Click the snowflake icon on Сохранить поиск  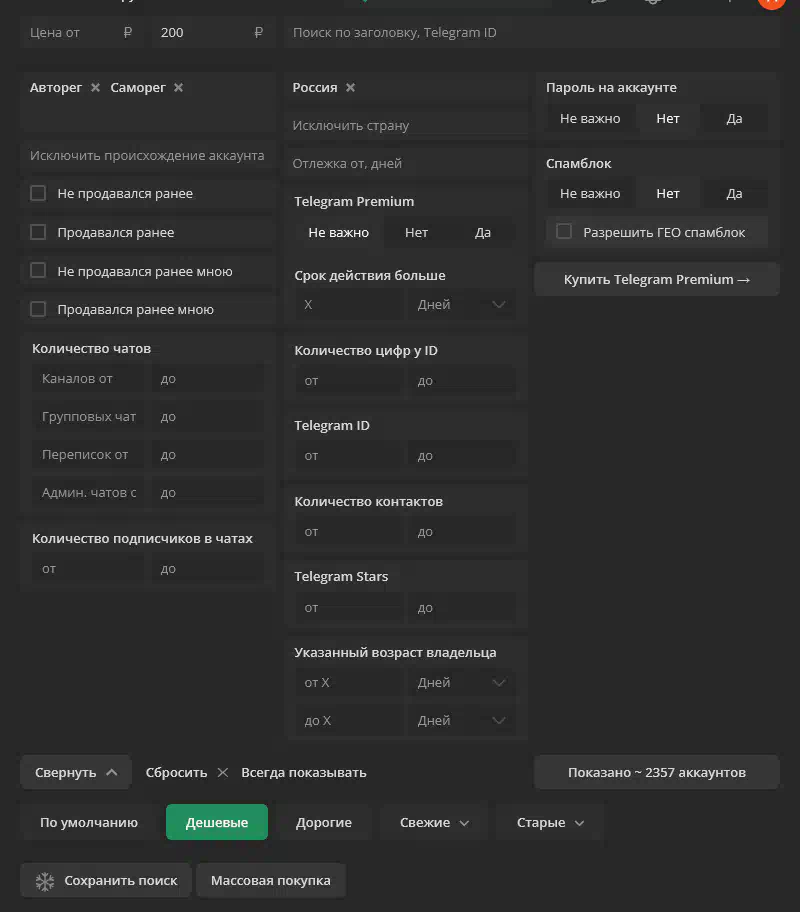coord(45,881)
